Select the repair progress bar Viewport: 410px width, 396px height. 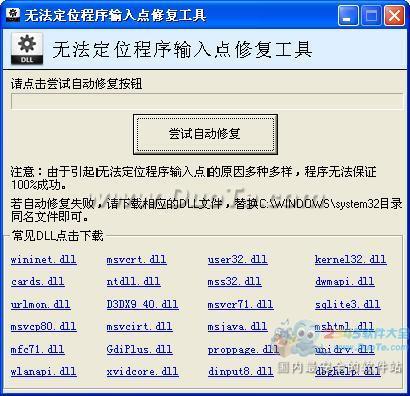click(x=207, y=101)
